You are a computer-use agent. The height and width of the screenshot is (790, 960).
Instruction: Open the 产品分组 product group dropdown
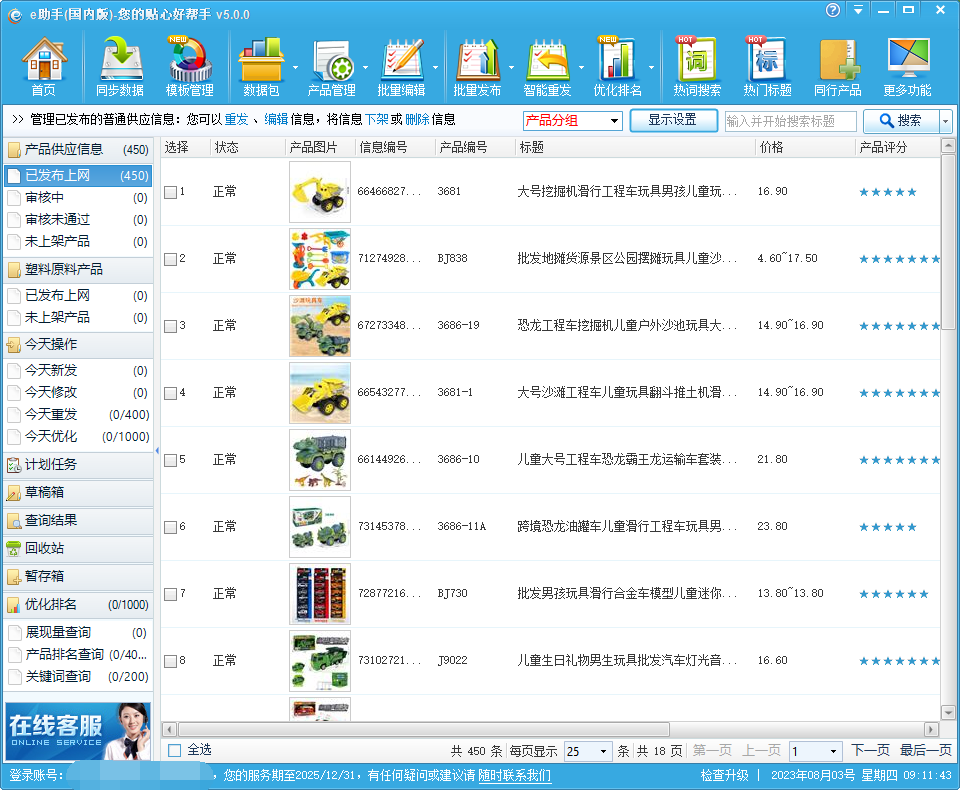click(x=572, y=121)
